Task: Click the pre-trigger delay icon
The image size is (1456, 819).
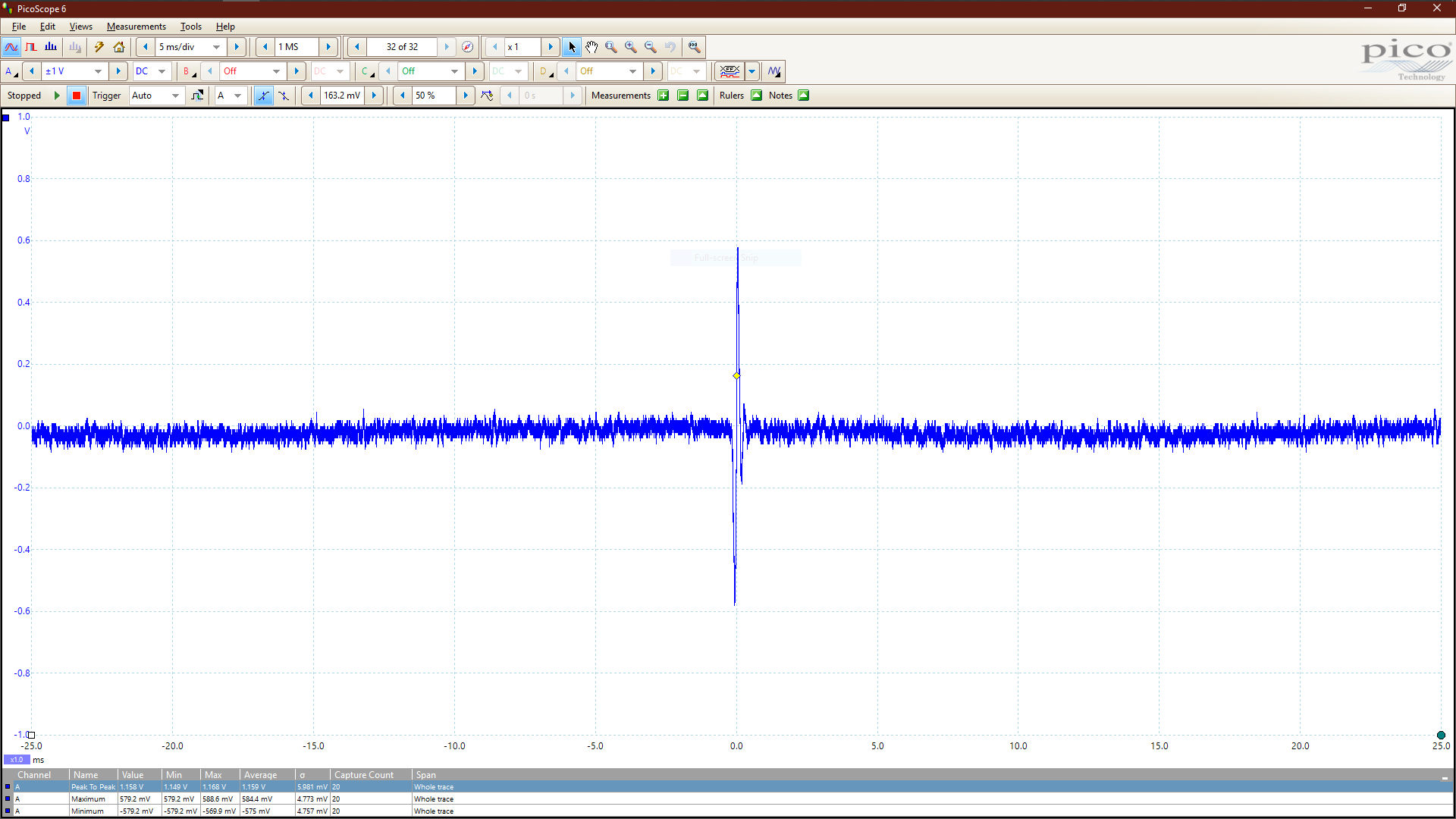Action: [x=487, y=96]
